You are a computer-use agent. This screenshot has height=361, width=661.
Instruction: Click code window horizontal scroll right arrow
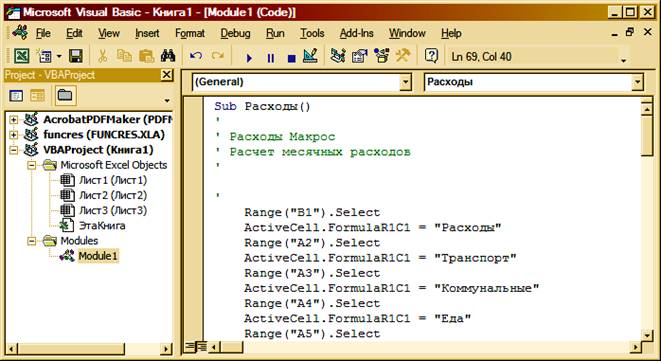tap(635, 347)
